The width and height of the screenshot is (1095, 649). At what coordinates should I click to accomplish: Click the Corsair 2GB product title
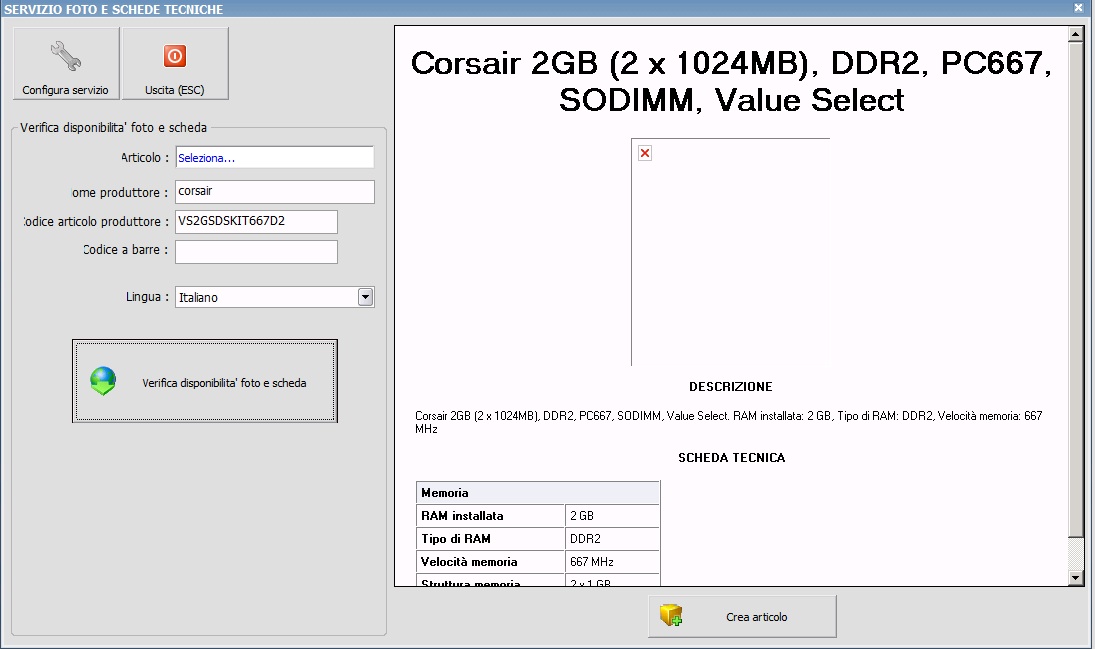click(x=731, y=81)
